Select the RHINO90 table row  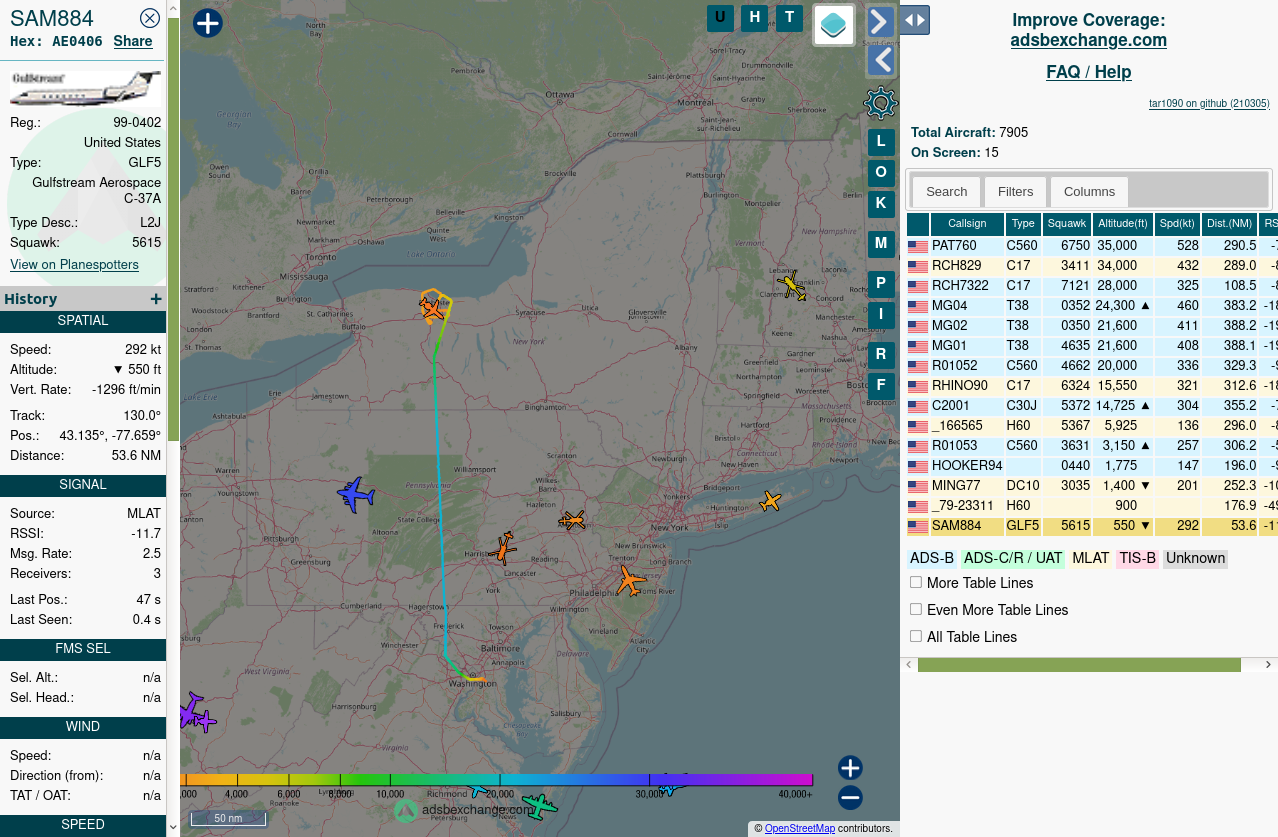tap(1092, 386)
